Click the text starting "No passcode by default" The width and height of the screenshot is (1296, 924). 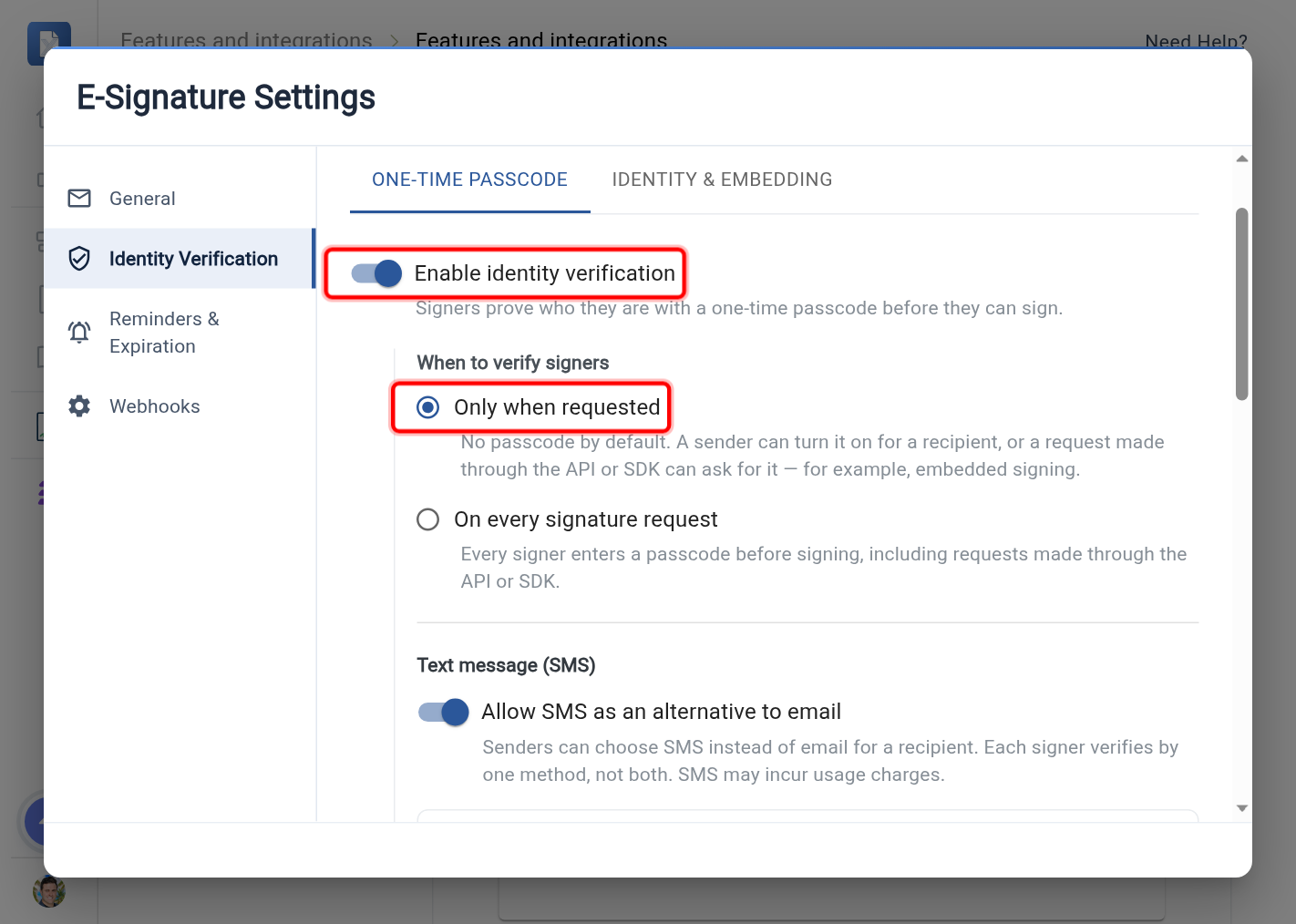pyautogui.click(x=812, y=456)
